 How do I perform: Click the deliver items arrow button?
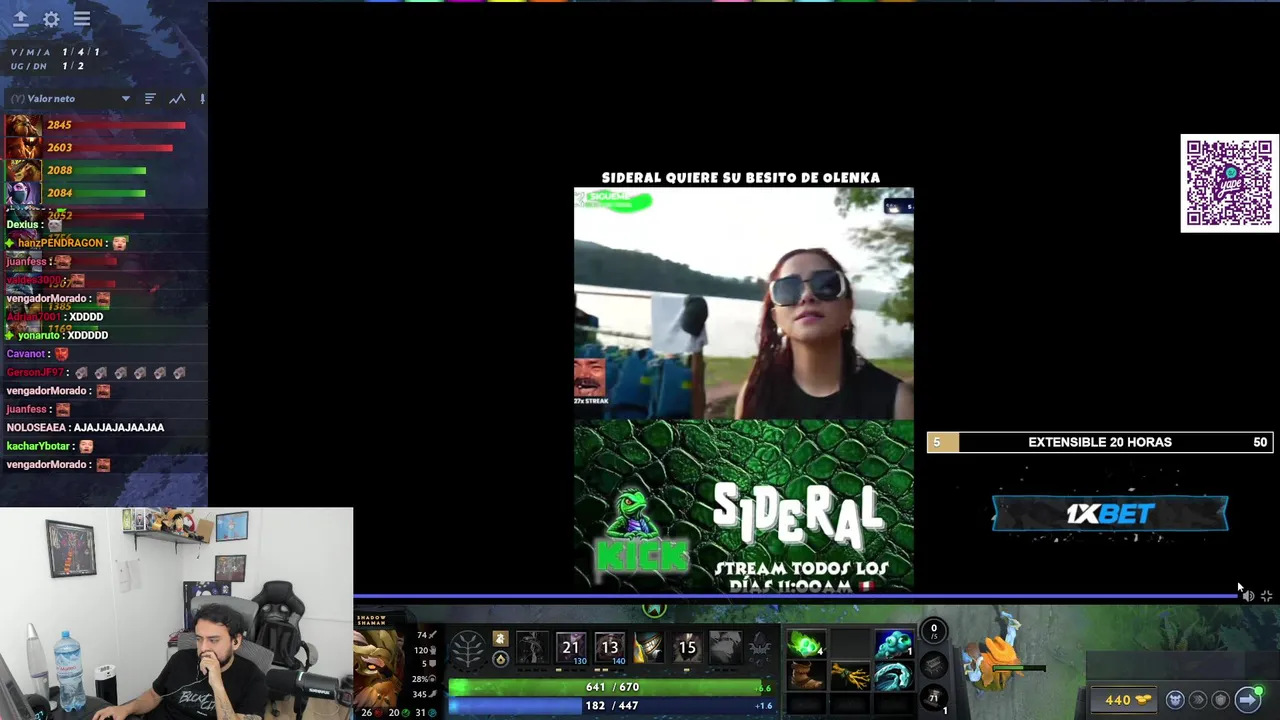coord(1247,699)
